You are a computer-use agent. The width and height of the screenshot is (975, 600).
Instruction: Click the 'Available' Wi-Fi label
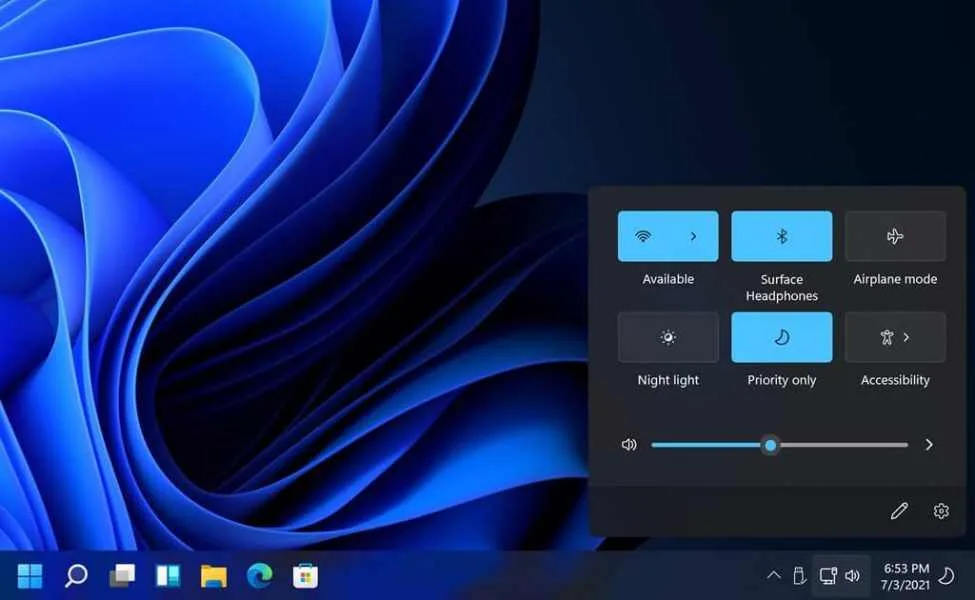pyautogui.click(x=668, y=279)
